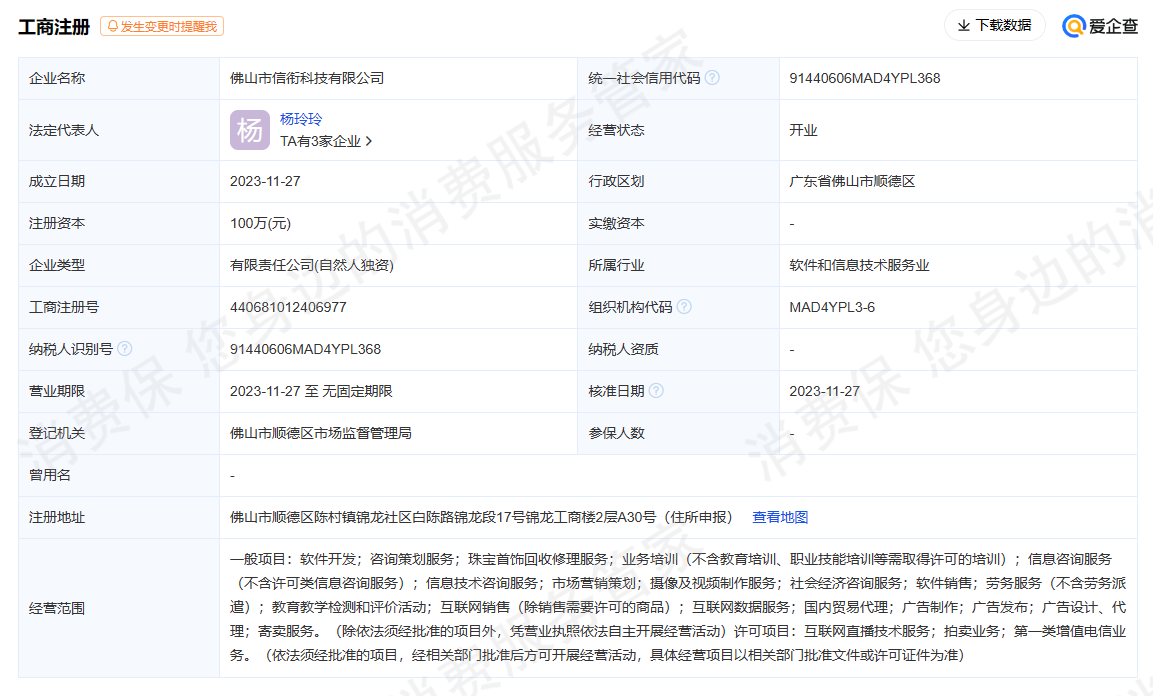Select credit code 91440606MAD4YPL368 in top row

(865, 78)
